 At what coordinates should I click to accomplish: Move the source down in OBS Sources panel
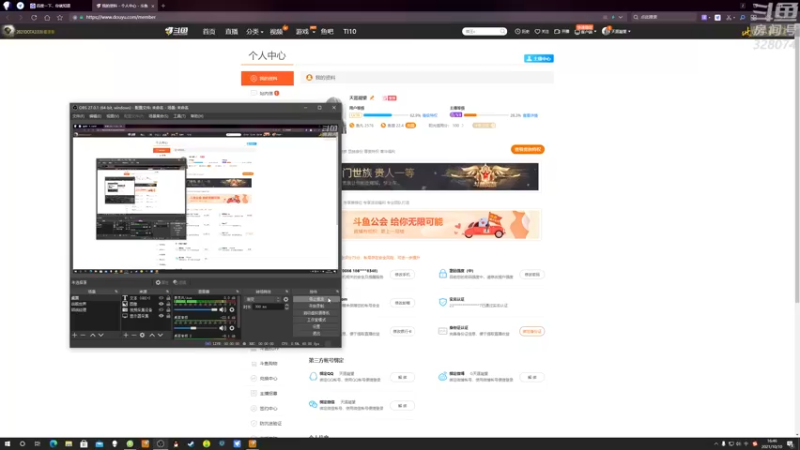click(160, 335)
